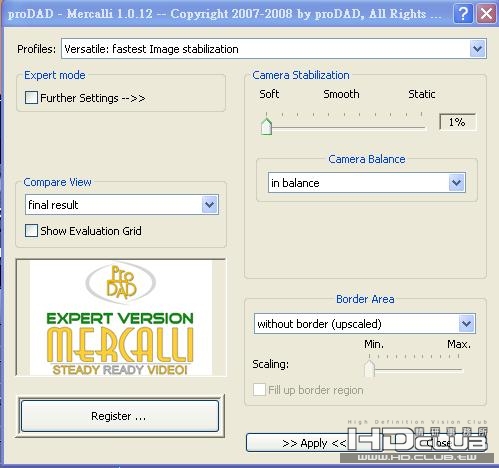The width and height of the screenshot is (499, 468).
Task: Click the 'Smooth' slider label
Action: tap(341, 94)
